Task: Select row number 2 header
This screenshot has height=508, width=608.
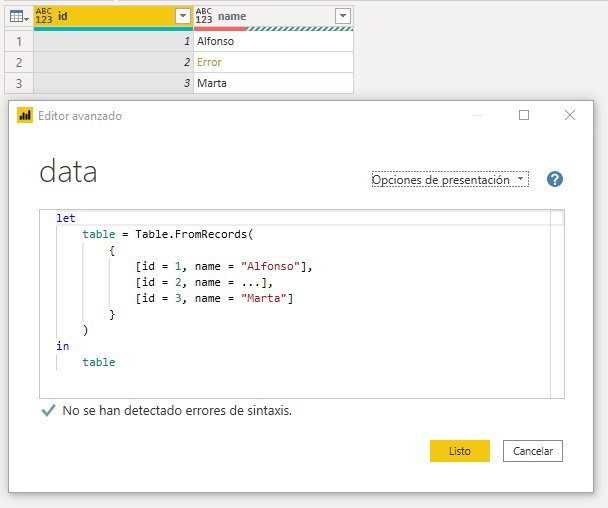Action: [19, 62]
